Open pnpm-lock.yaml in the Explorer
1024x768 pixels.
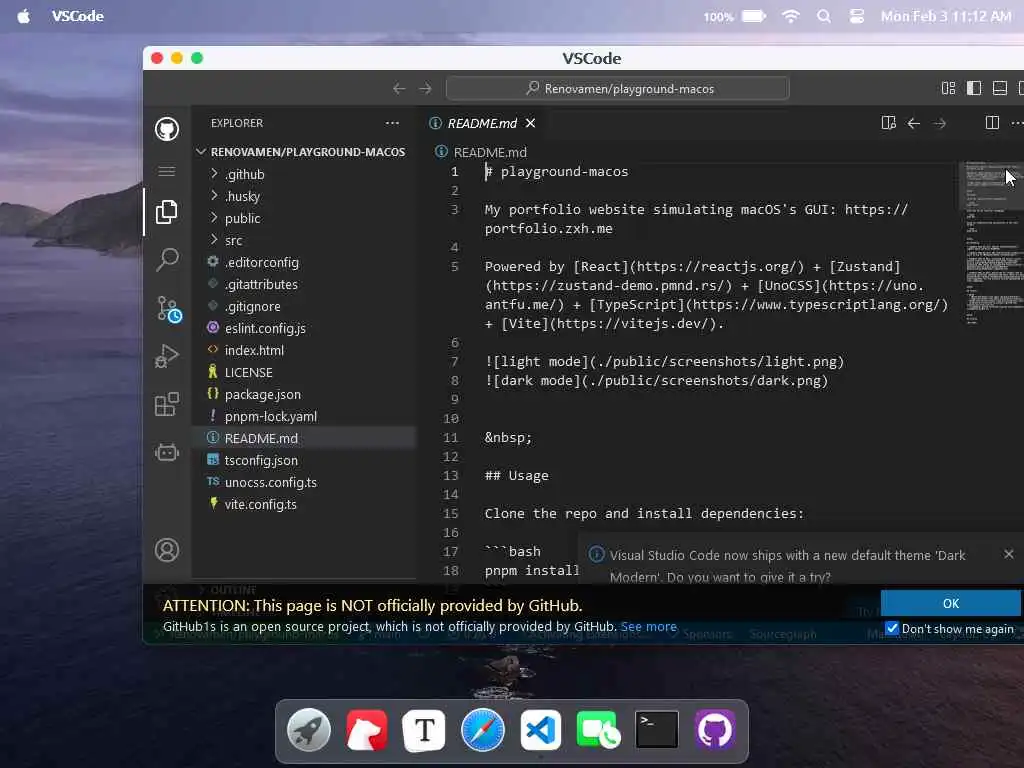pos(304,416)
